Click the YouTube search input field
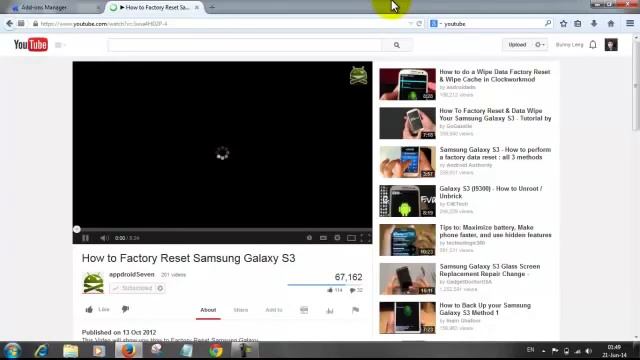Screen dimensions: 640x360 point(245,45)
